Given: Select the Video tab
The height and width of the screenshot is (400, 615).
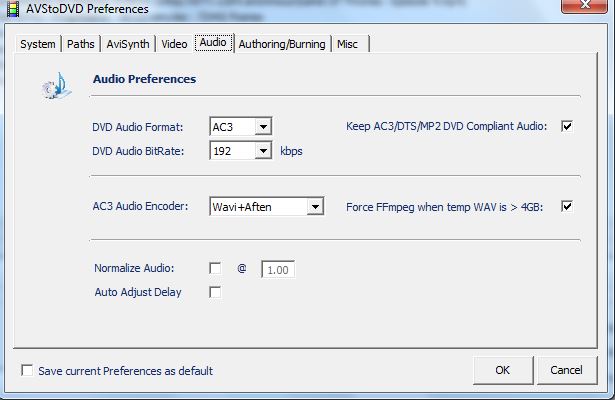Looking at the screenshot, I should (x=174, y=44).
